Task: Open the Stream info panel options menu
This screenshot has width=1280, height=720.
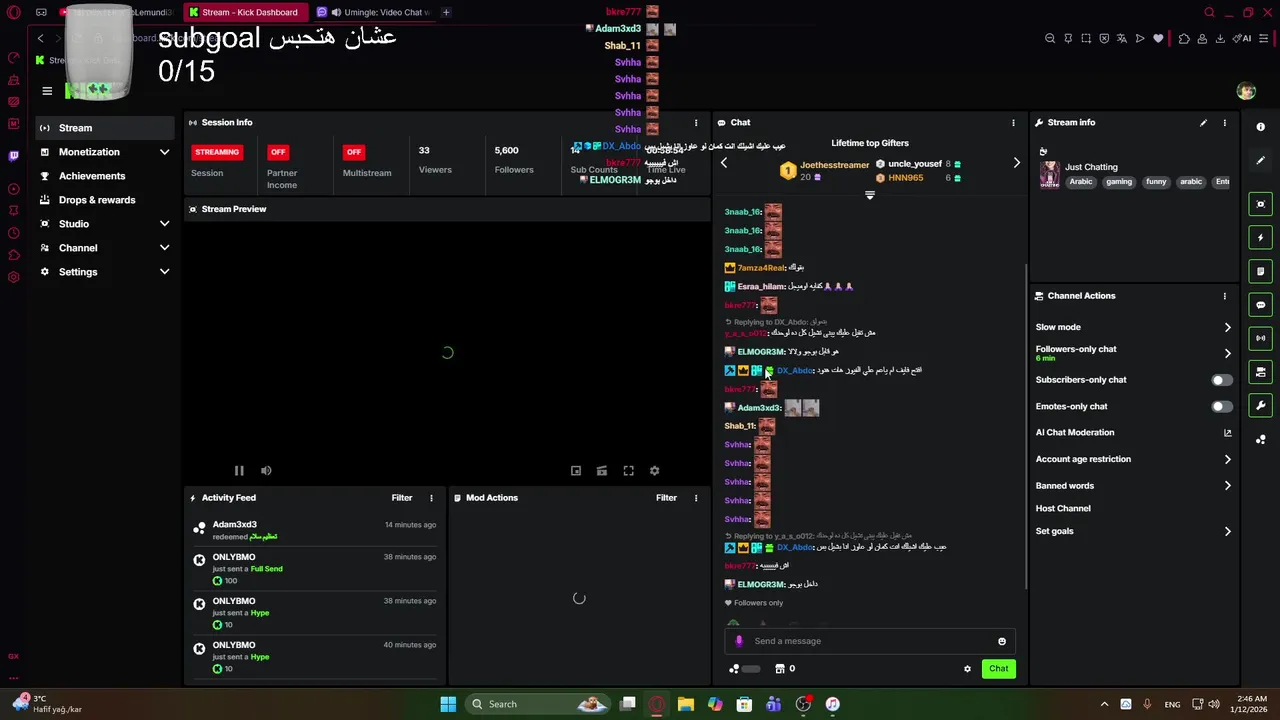Action: coord(1224,123)
